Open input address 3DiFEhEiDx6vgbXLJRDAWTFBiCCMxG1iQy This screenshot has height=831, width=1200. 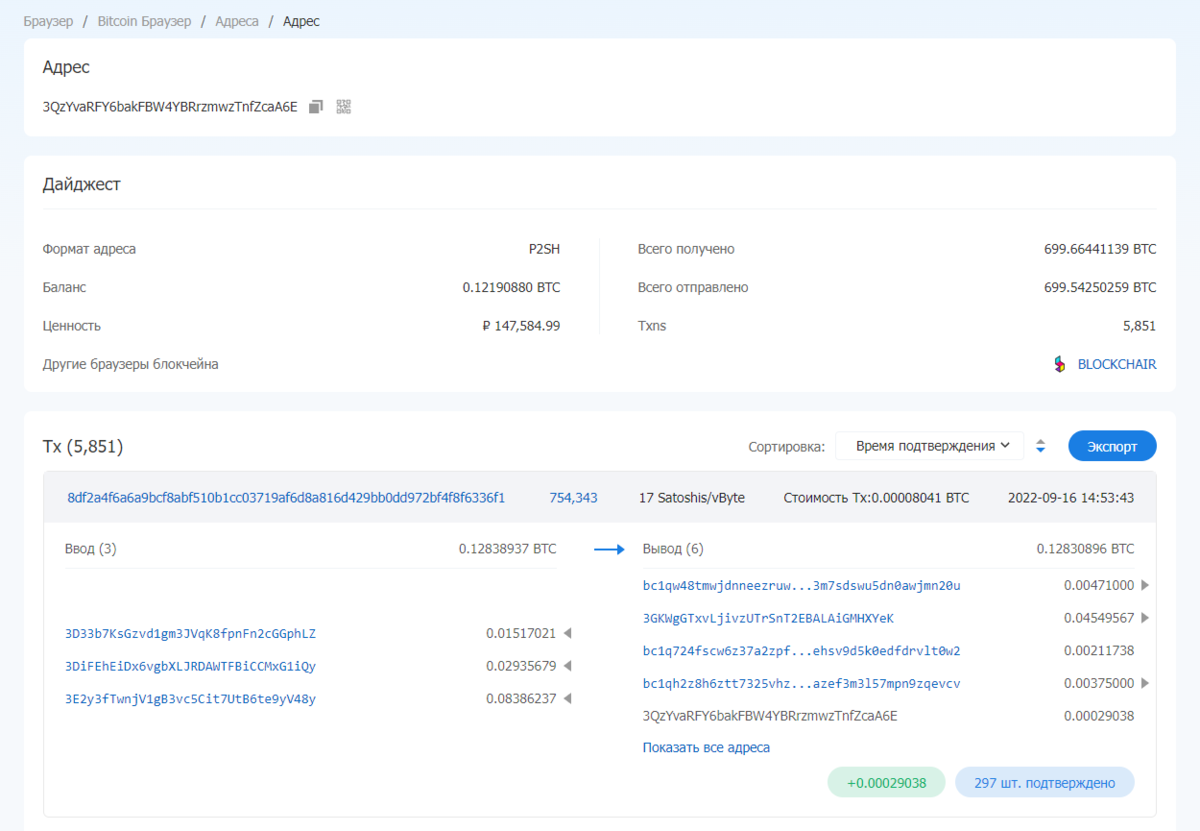pos(190,666)
